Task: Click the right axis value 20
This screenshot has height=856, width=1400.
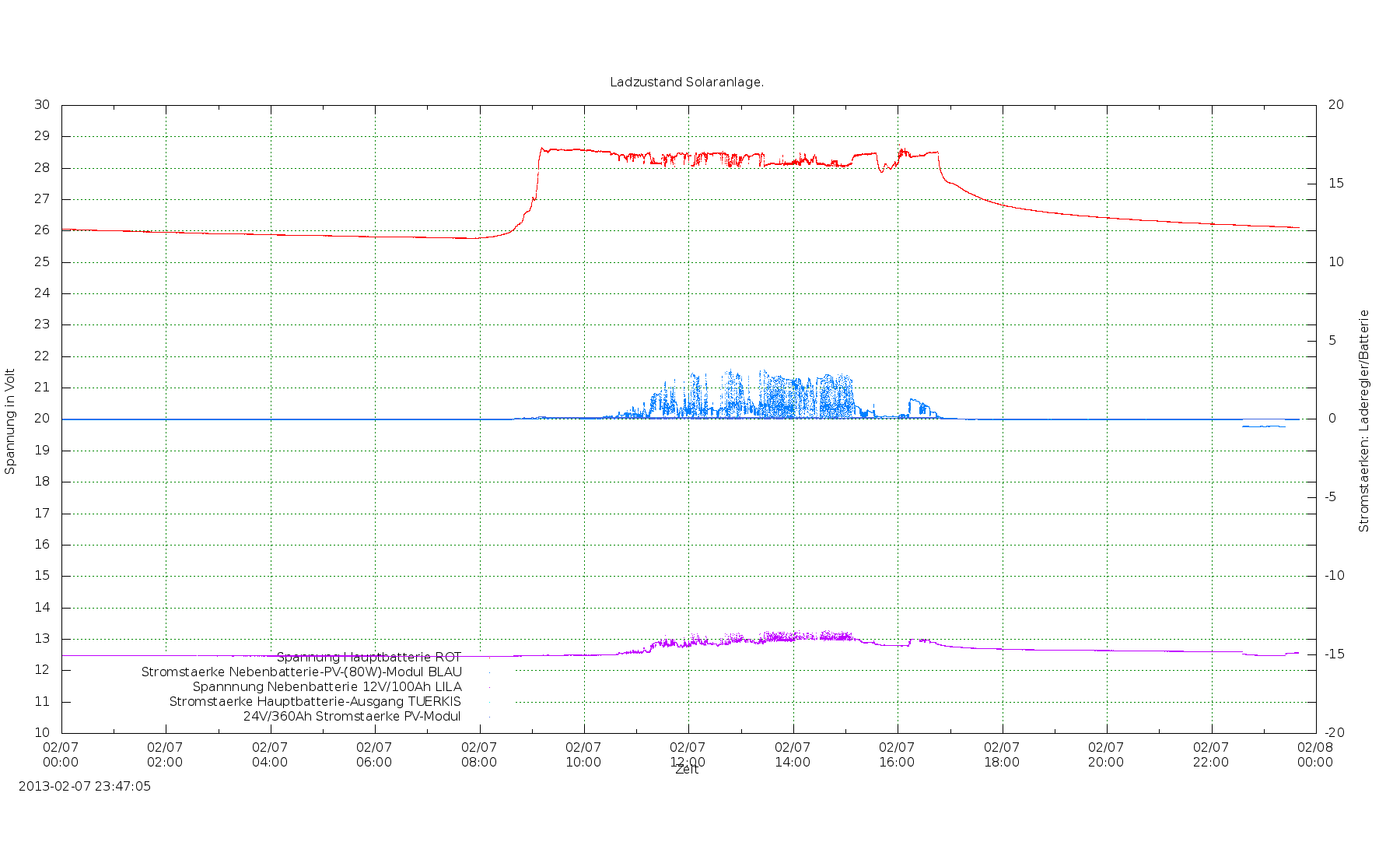Action: pyautogui.click(x=1335, y=105)
